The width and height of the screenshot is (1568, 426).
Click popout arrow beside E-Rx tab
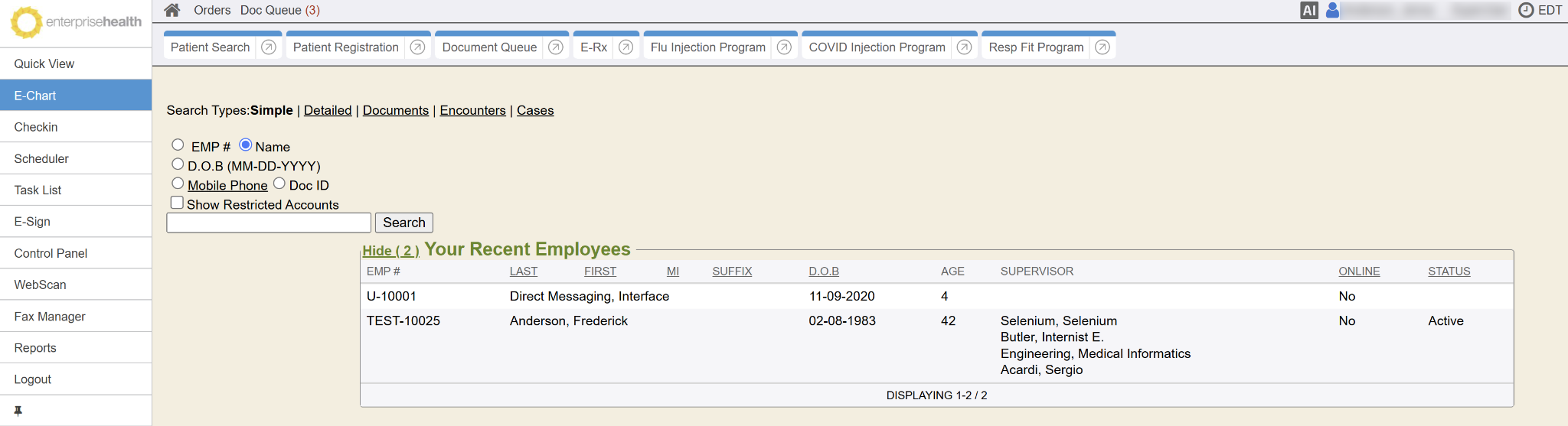626,47
